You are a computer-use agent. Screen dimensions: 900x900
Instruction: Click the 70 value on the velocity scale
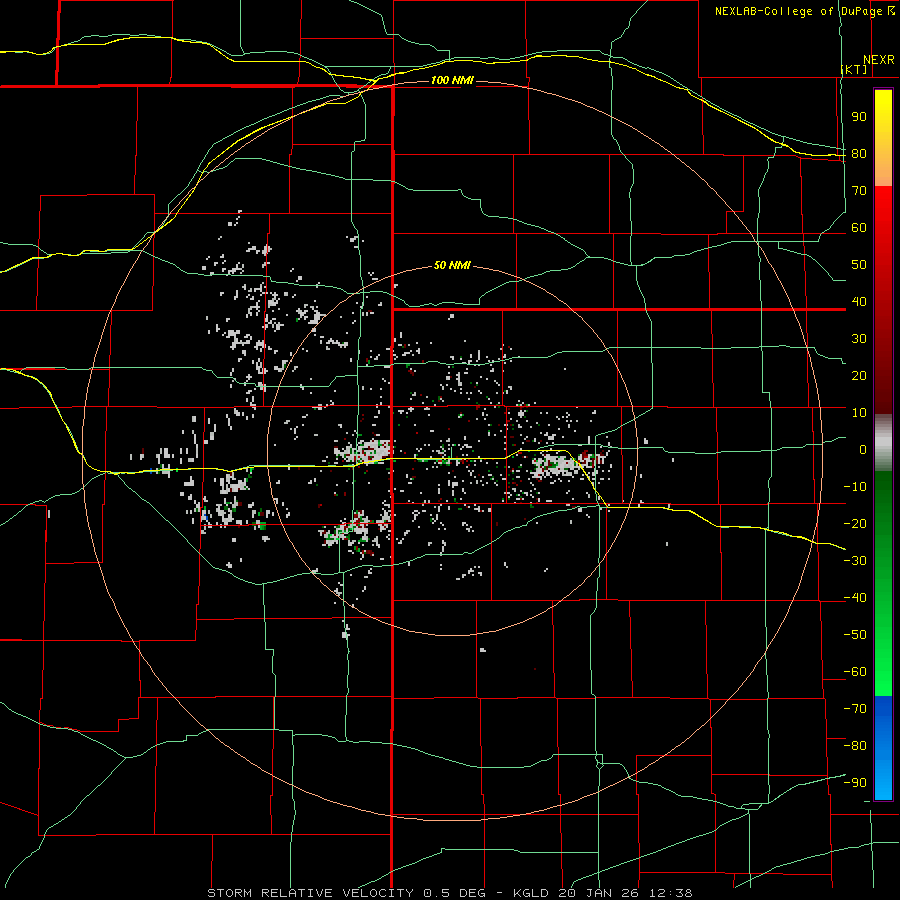[859, 191]
